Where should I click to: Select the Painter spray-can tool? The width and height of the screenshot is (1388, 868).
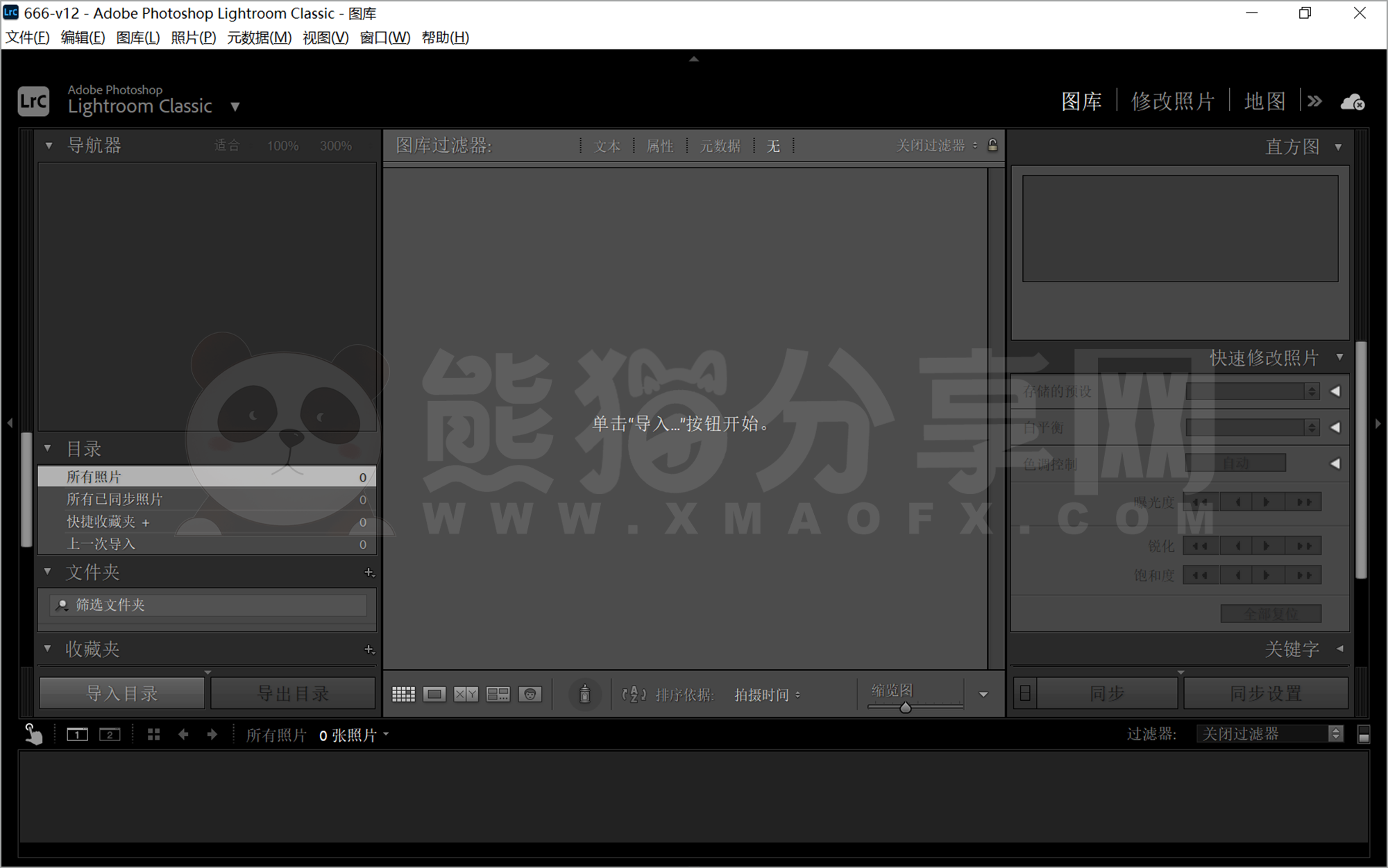pos(585,693)
